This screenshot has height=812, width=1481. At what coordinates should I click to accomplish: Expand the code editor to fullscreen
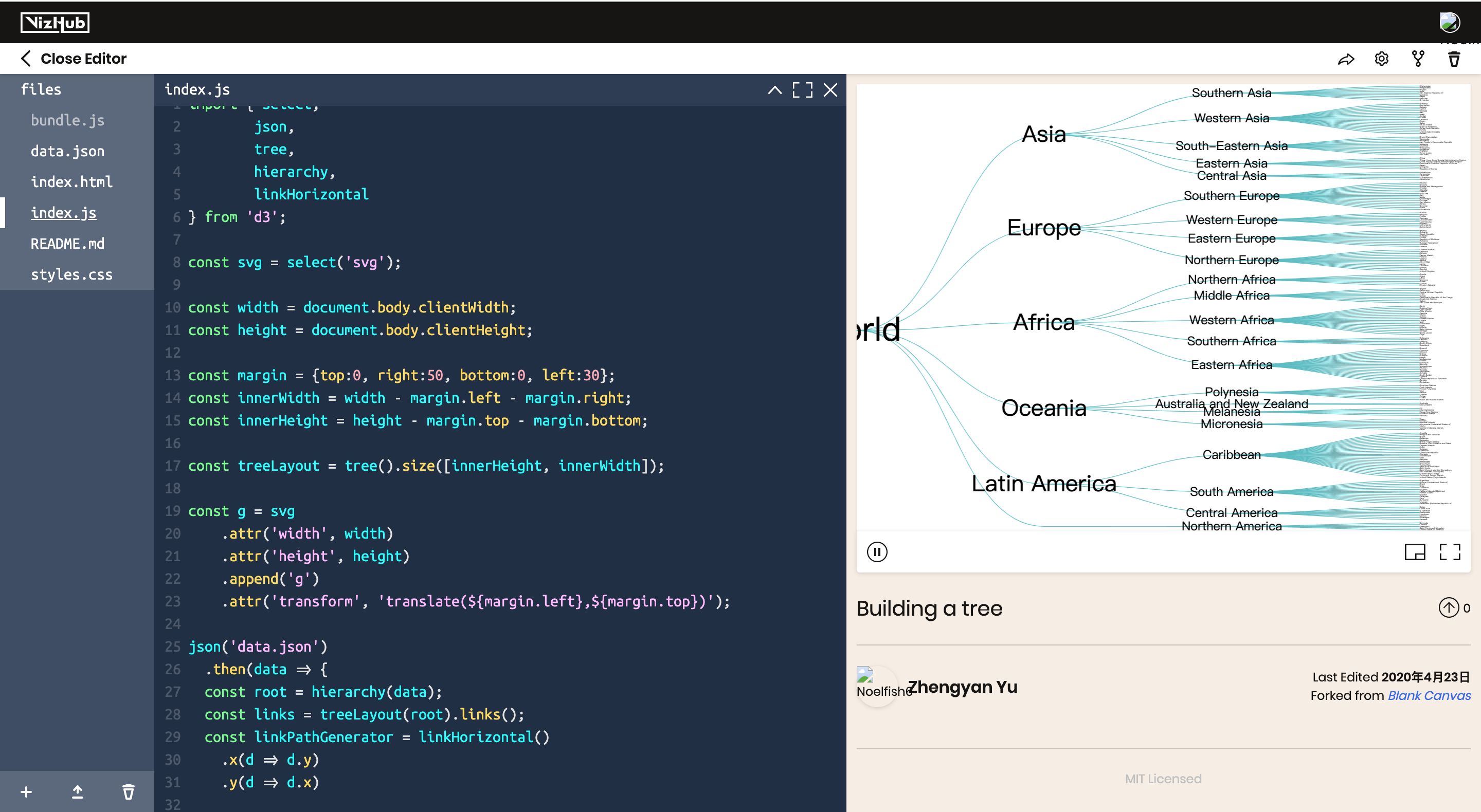coord(802,89)
